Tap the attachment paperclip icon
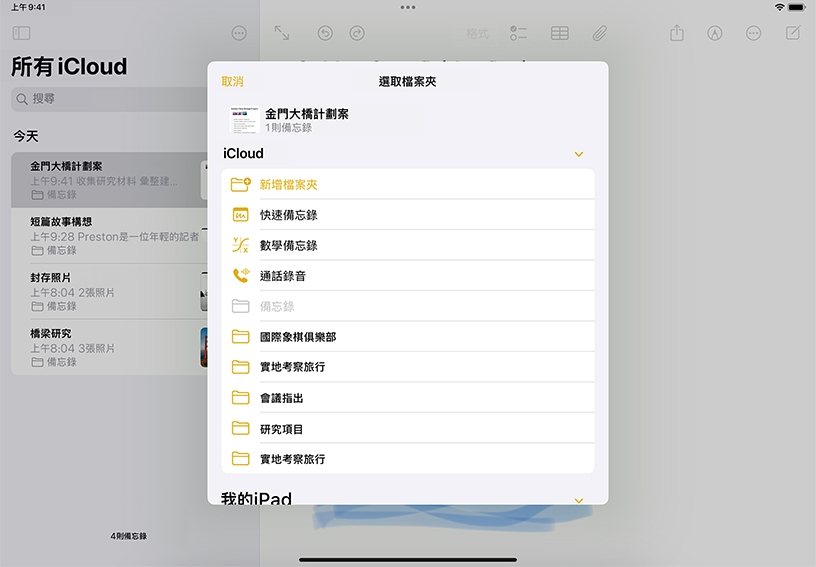816x567 pixels. (599, 33)
